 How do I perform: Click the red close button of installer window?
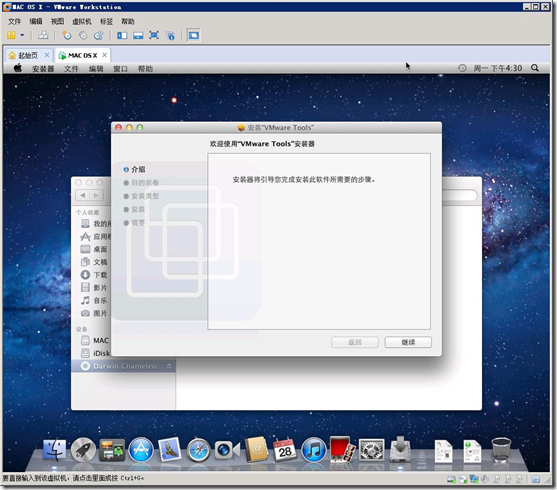(119, 127)
